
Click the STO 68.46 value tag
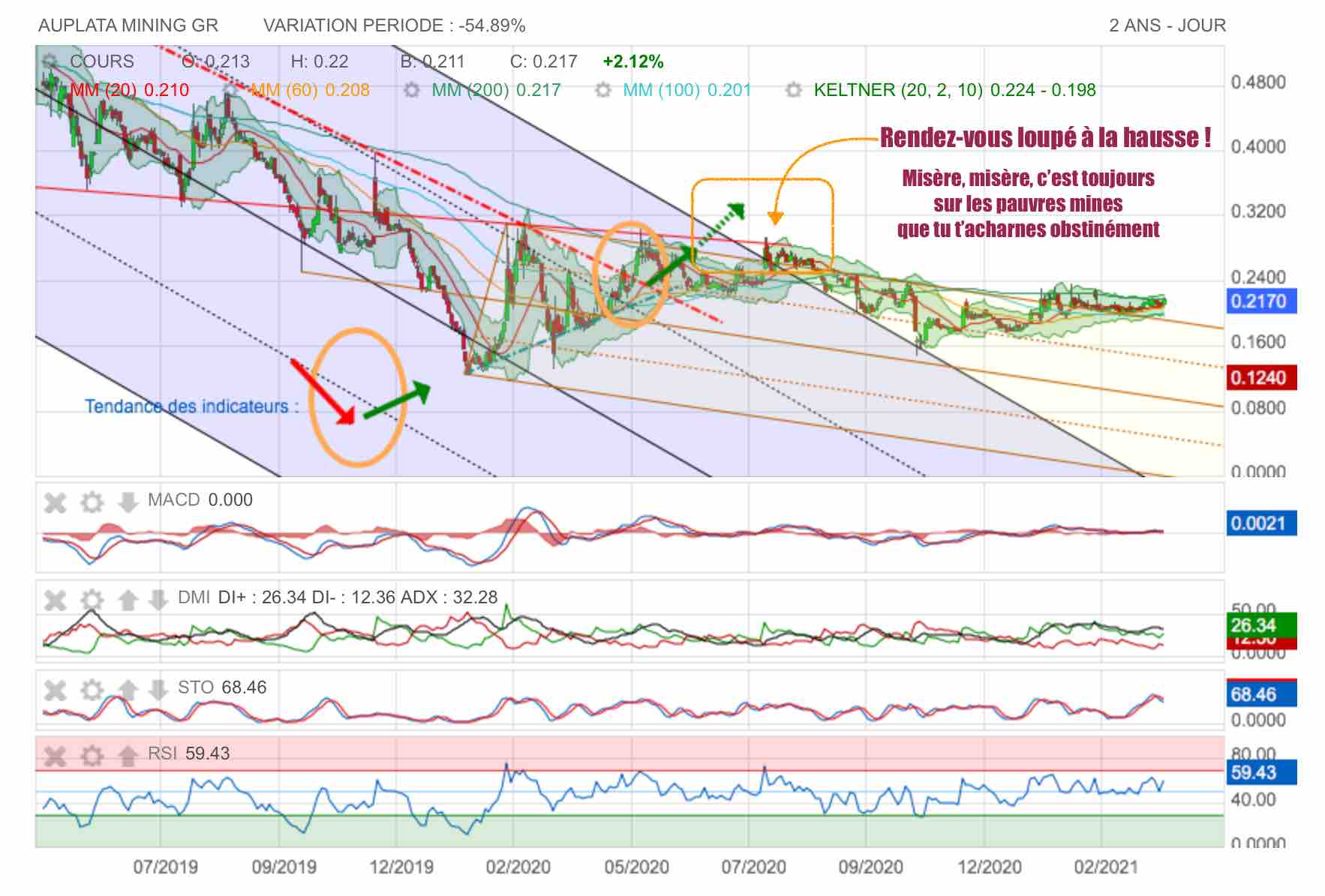1261,694
